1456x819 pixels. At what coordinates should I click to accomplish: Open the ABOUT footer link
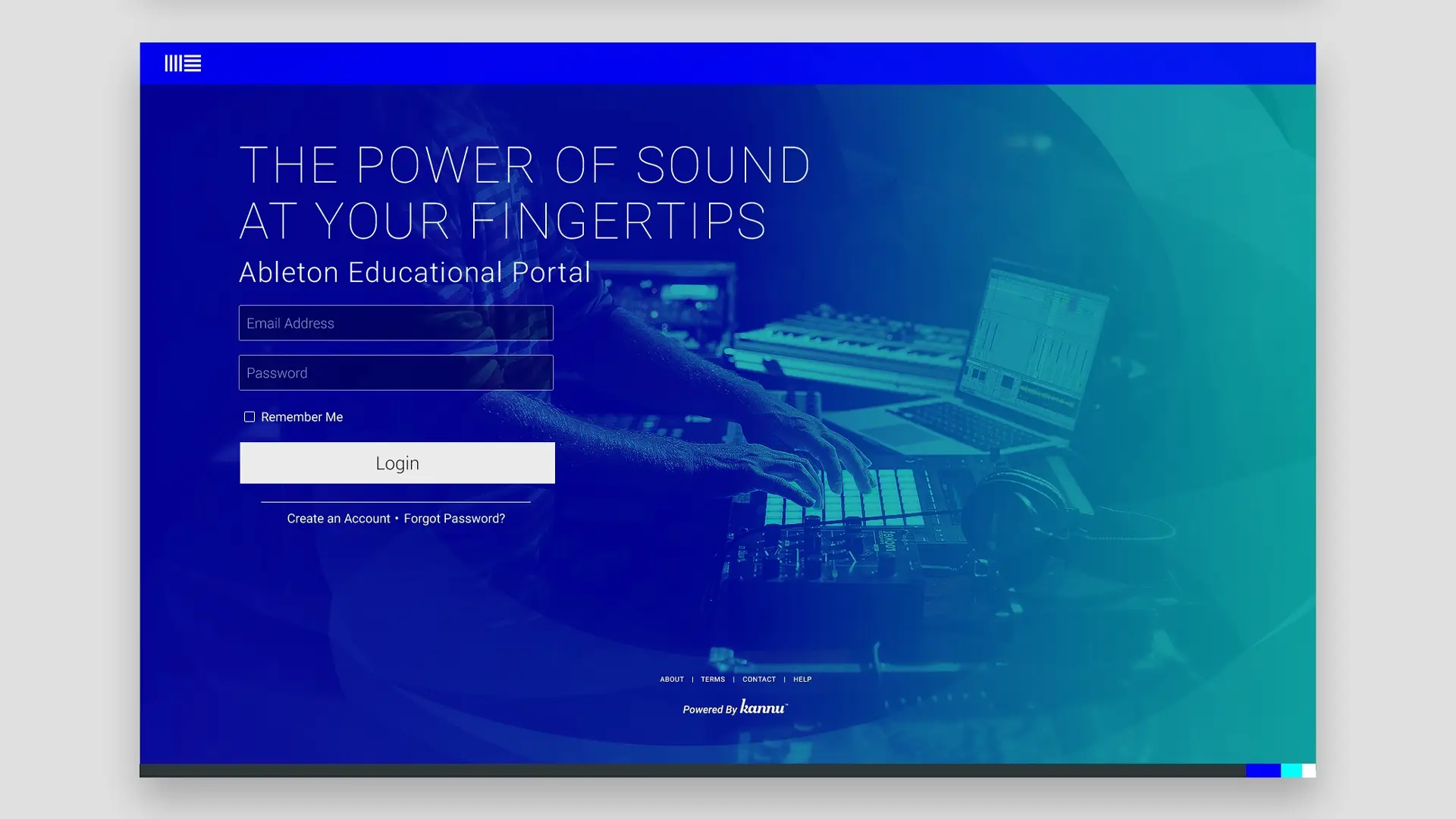672,679
